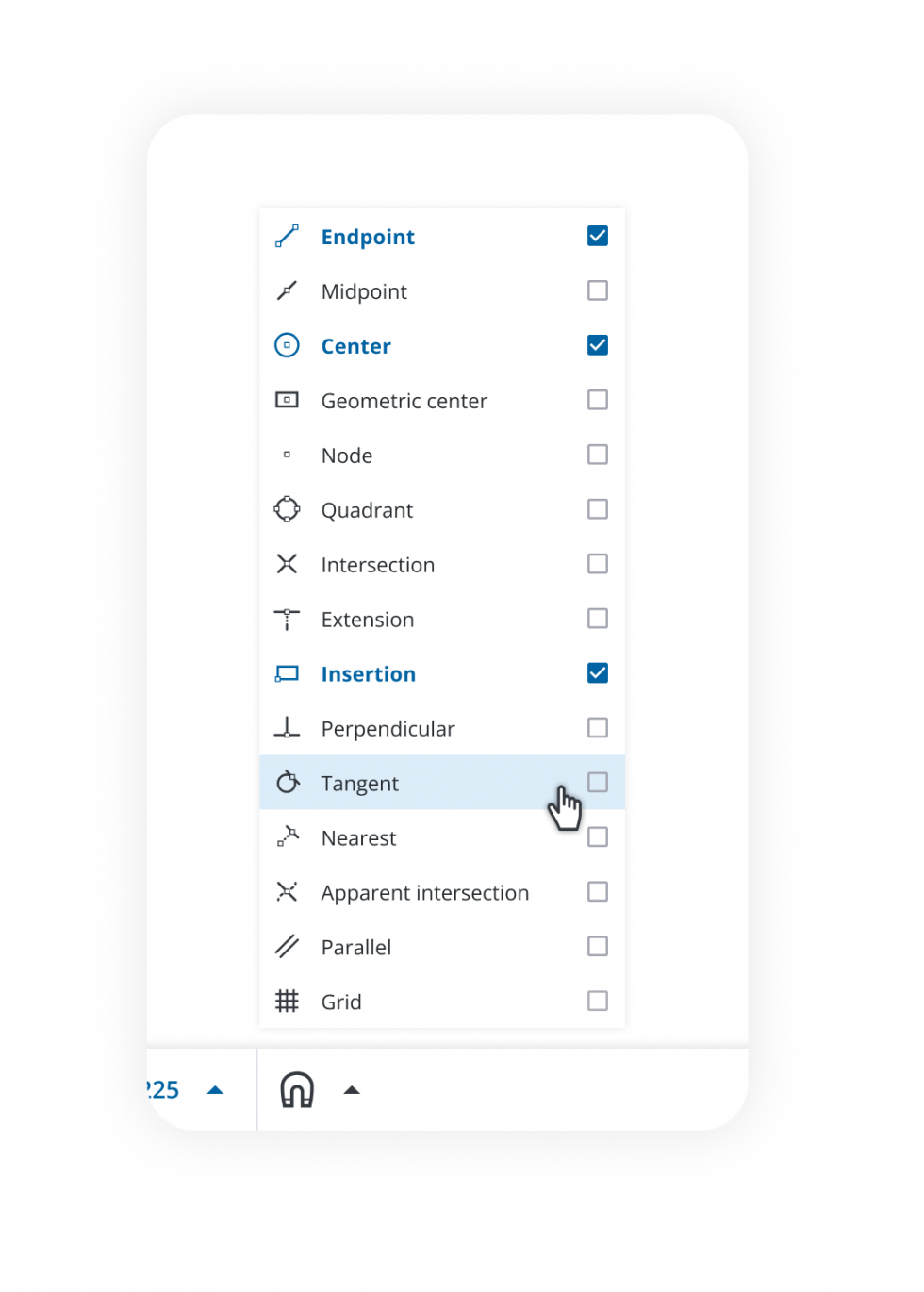The image size is (924, 1292).
Task: Click the Perpendicular snap icon
Action: [287, 728]
